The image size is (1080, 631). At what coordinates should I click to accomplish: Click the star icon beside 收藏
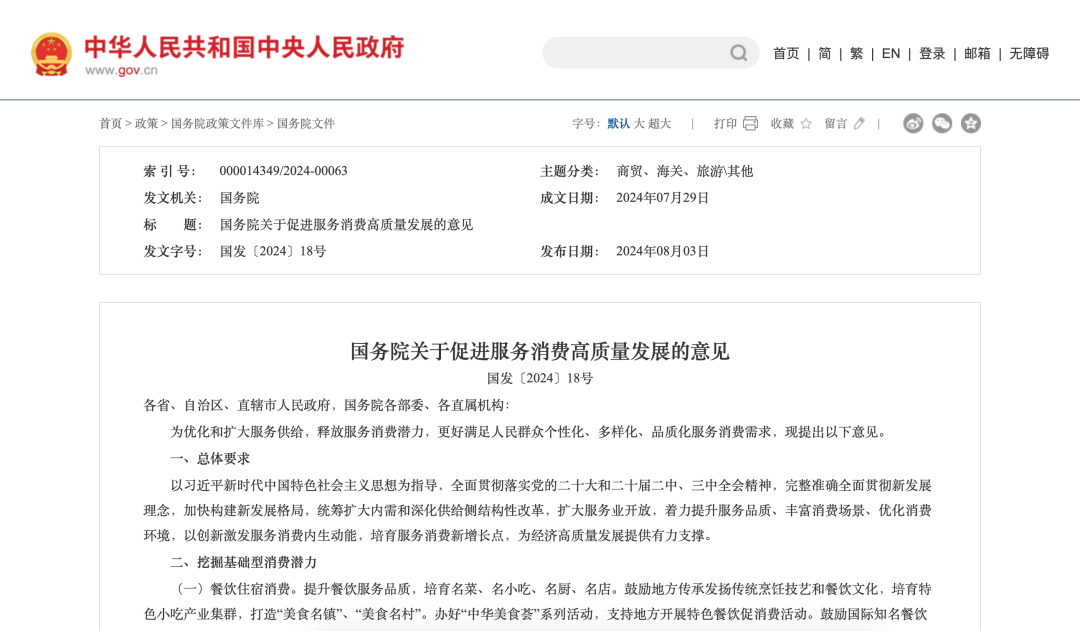[805, 123]
